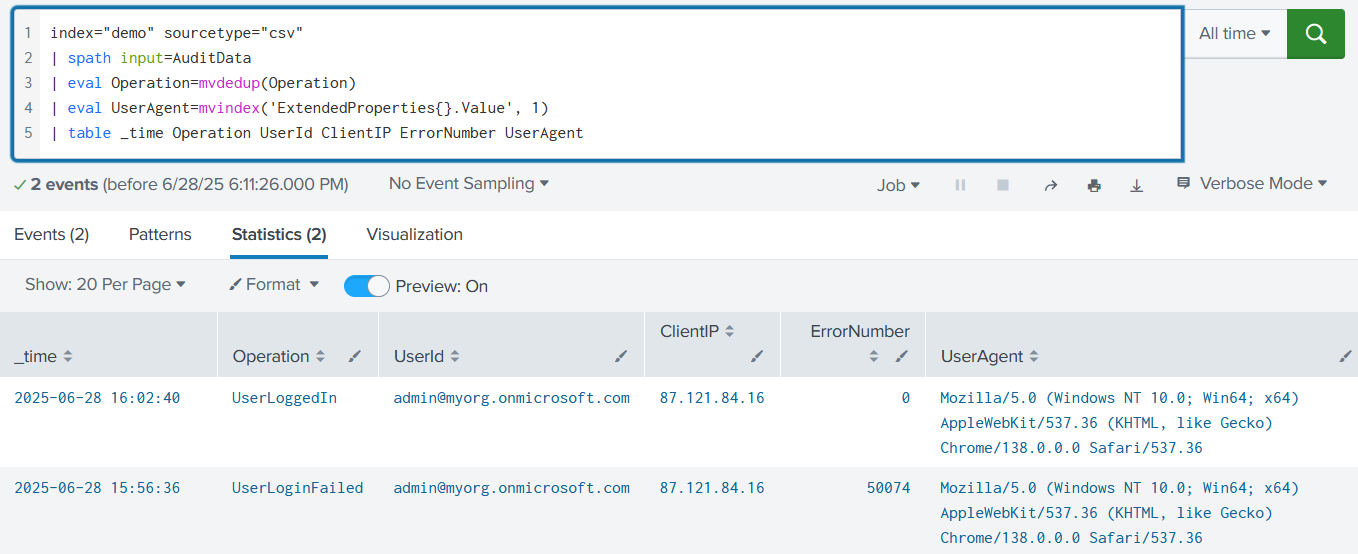Click the pencil icon in UserId column
This screenshot has height=554, width=1358.
point(621,357)
